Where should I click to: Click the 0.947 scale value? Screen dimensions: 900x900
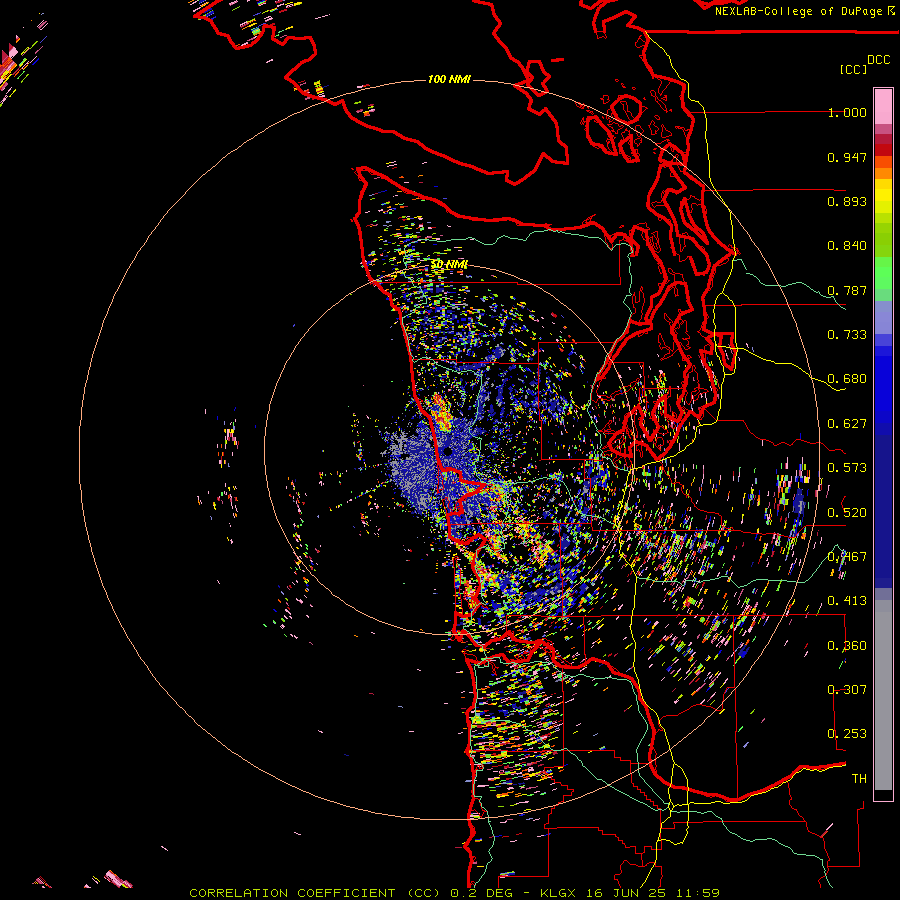[x=847, y=157]
